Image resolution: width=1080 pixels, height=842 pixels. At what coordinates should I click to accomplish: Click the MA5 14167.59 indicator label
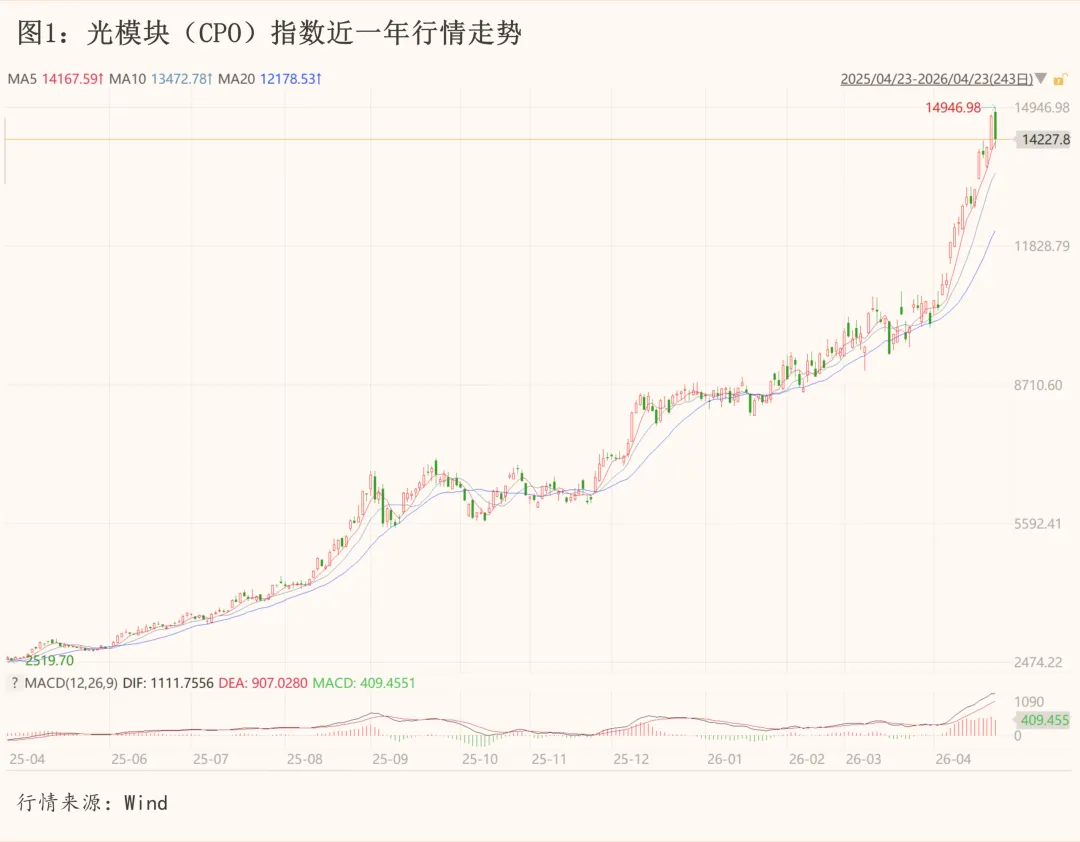(56, 78)
